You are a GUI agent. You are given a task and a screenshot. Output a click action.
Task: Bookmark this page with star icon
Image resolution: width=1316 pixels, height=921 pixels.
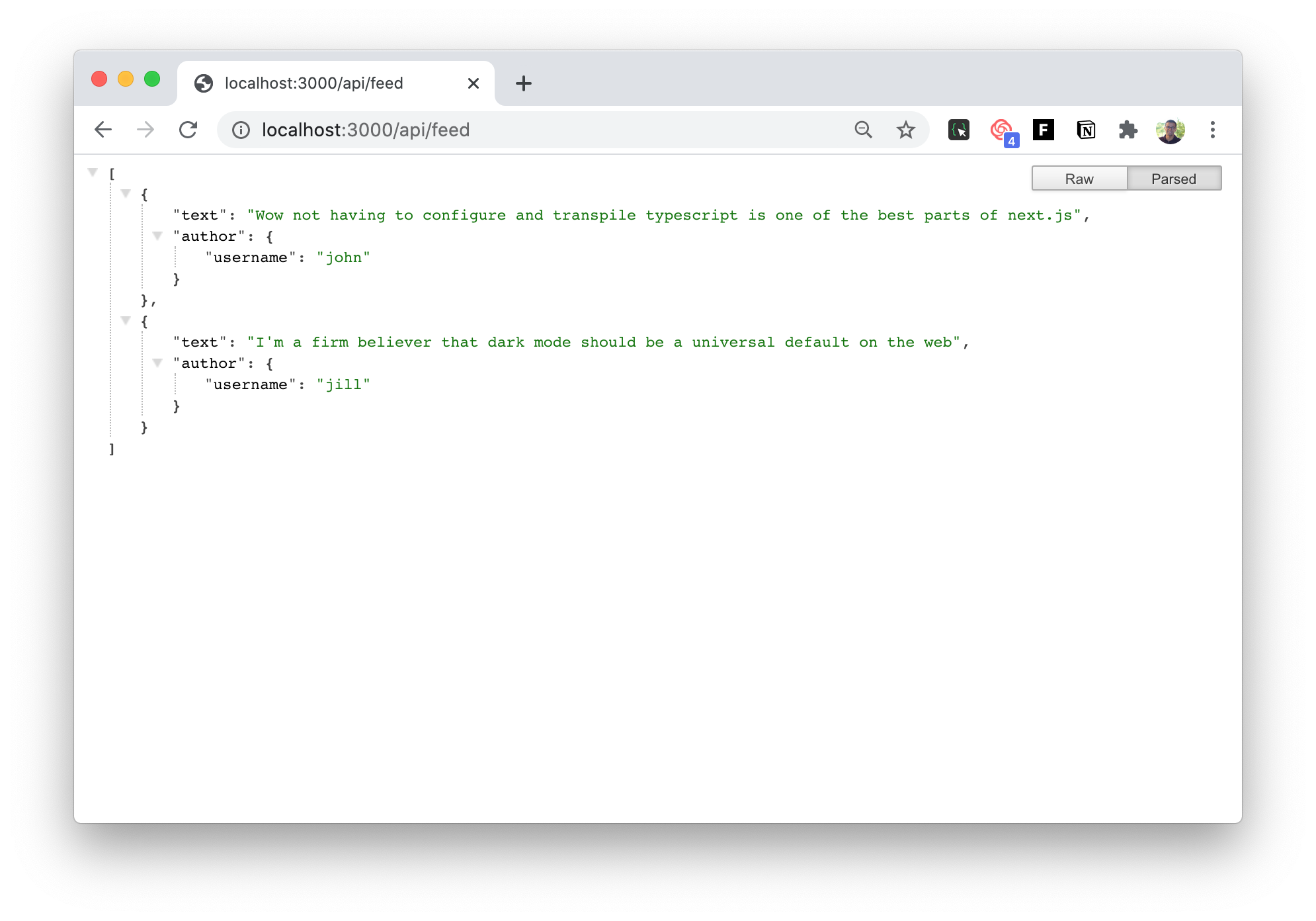pyautogui.click(x=905, y=130)
